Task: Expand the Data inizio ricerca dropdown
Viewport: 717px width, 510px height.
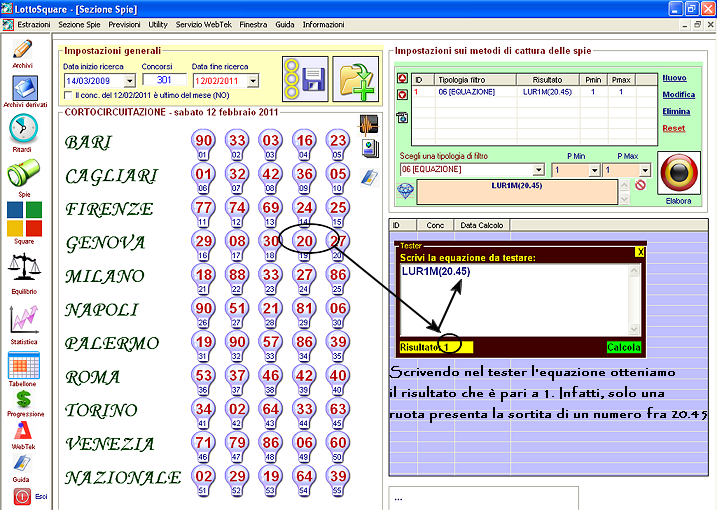Action: click(130, 81)
